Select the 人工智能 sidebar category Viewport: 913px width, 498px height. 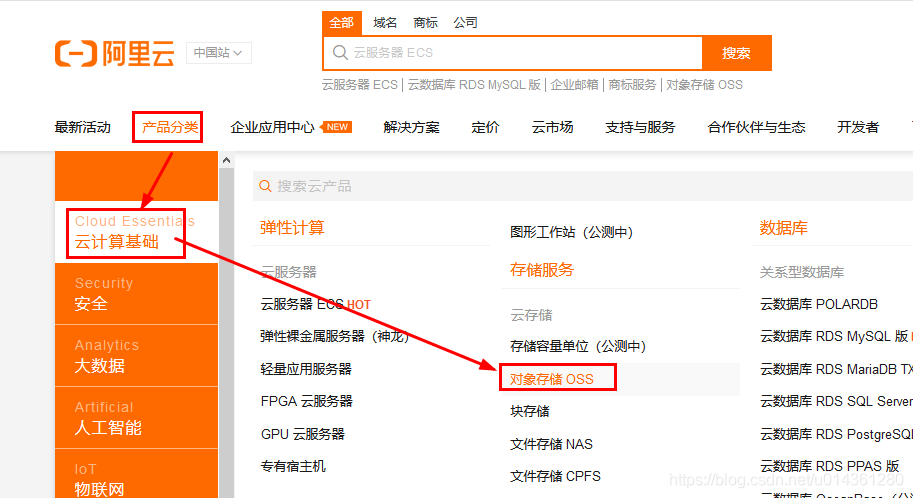tap(136, 418)
